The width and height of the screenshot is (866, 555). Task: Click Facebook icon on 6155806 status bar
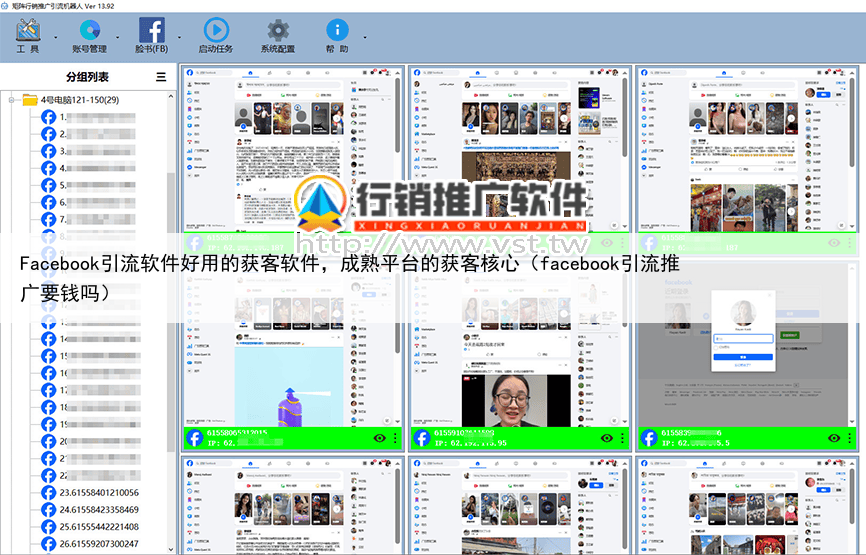[x=194, y=438]
